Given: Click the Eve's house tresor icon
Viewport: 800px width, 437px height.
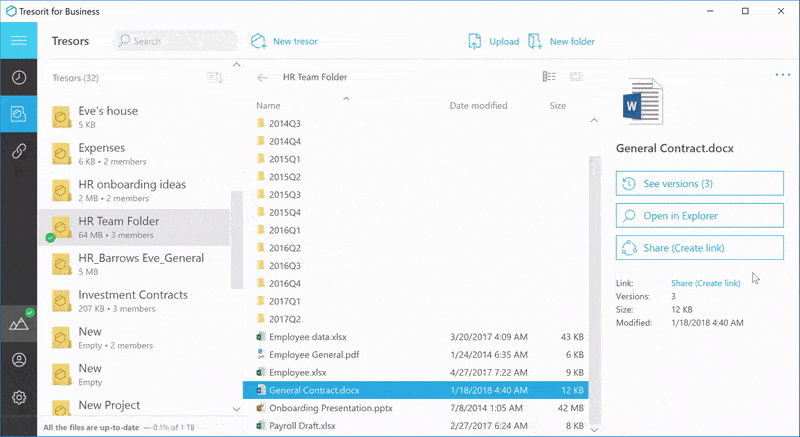Looking at the screenshot, I should 62,117.
